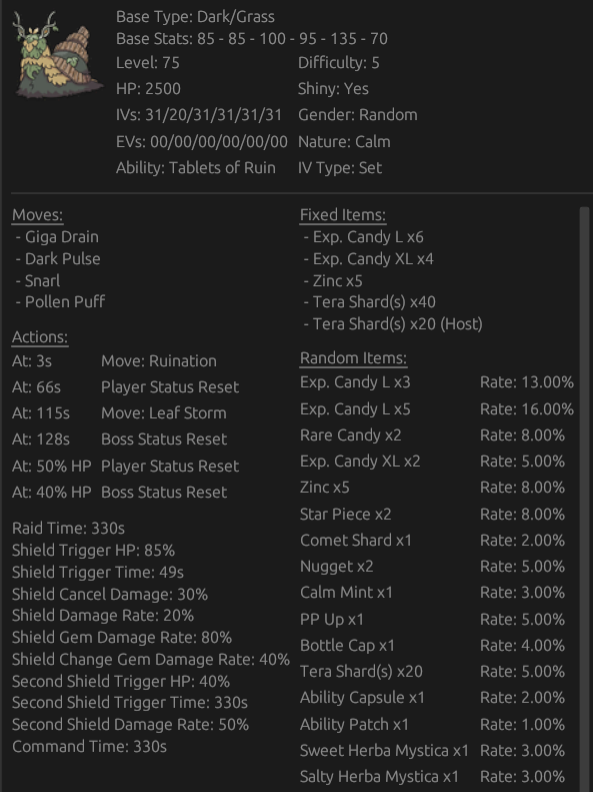Click the Raid Time: 330s line
The width and height of the screenshot is (593, 792).
[68, 528]
